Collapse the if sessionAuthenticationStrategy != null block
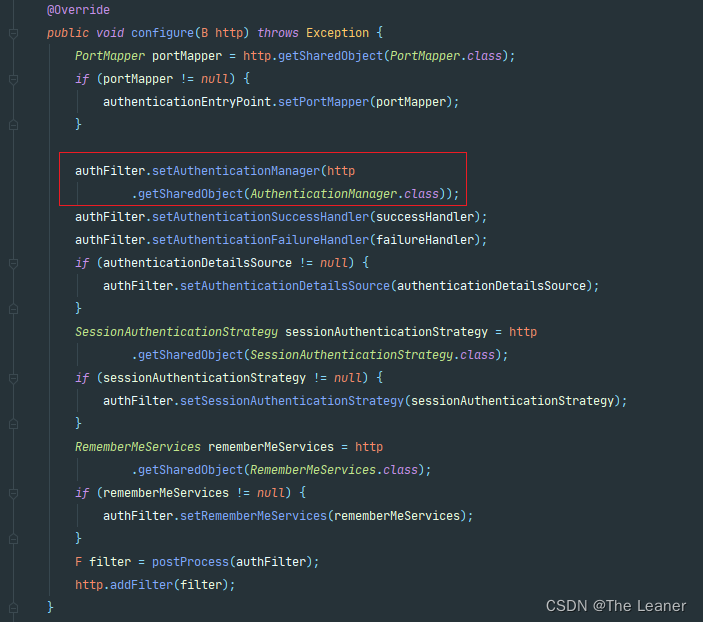The width and height of the screenshot is (703, 622). [x=13, y=378]
